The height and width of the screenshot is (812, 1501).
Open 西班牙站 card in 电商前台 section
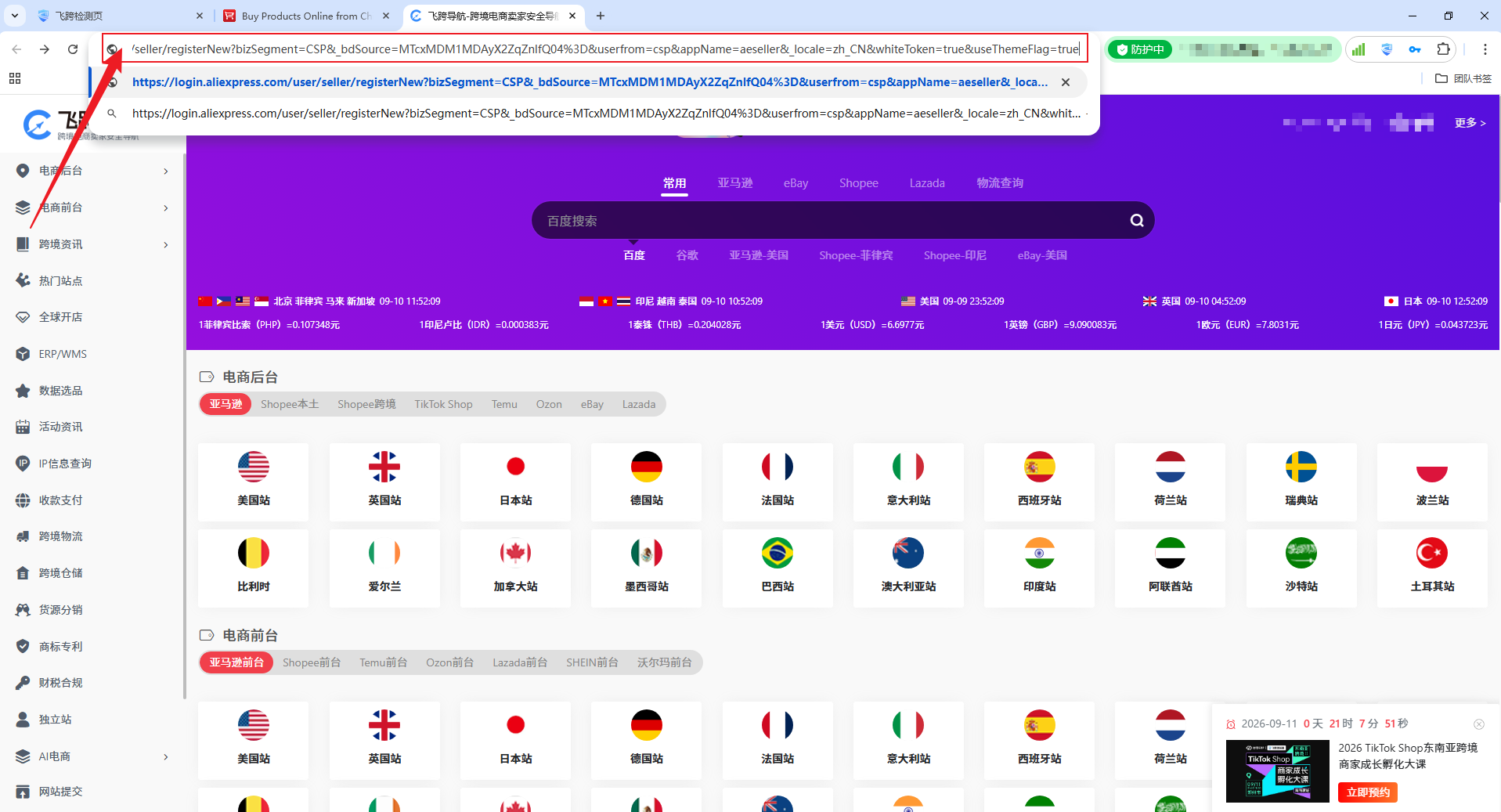coord(1039,741)
